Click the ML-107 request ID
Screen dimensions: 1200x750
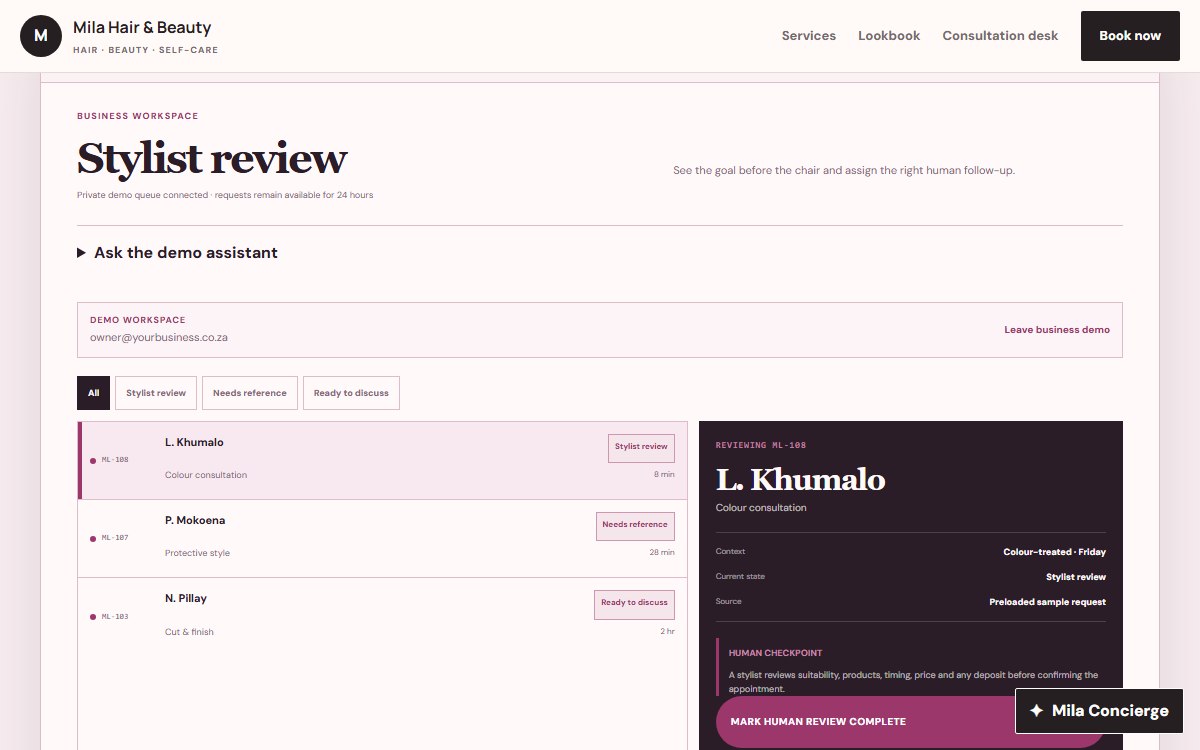115,539
